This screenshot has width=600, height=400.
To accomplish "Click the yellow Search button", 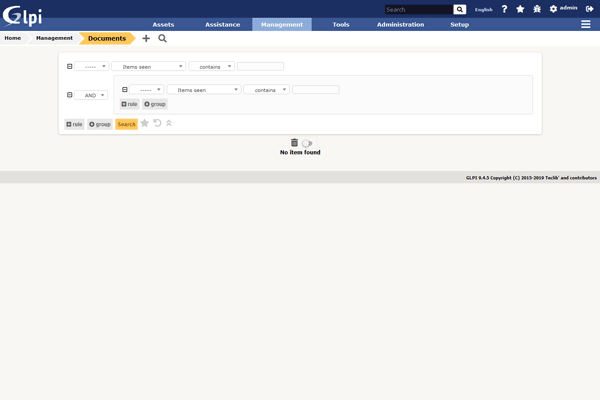I will point(126,124).
